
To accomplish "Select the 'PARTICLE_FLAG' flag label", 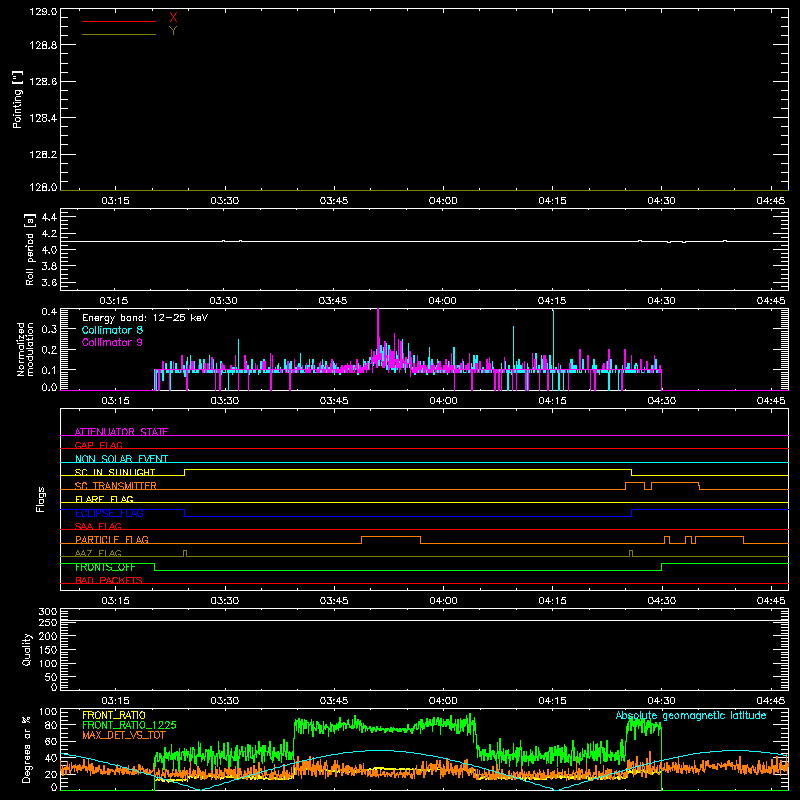I will (x=112, y=539).
